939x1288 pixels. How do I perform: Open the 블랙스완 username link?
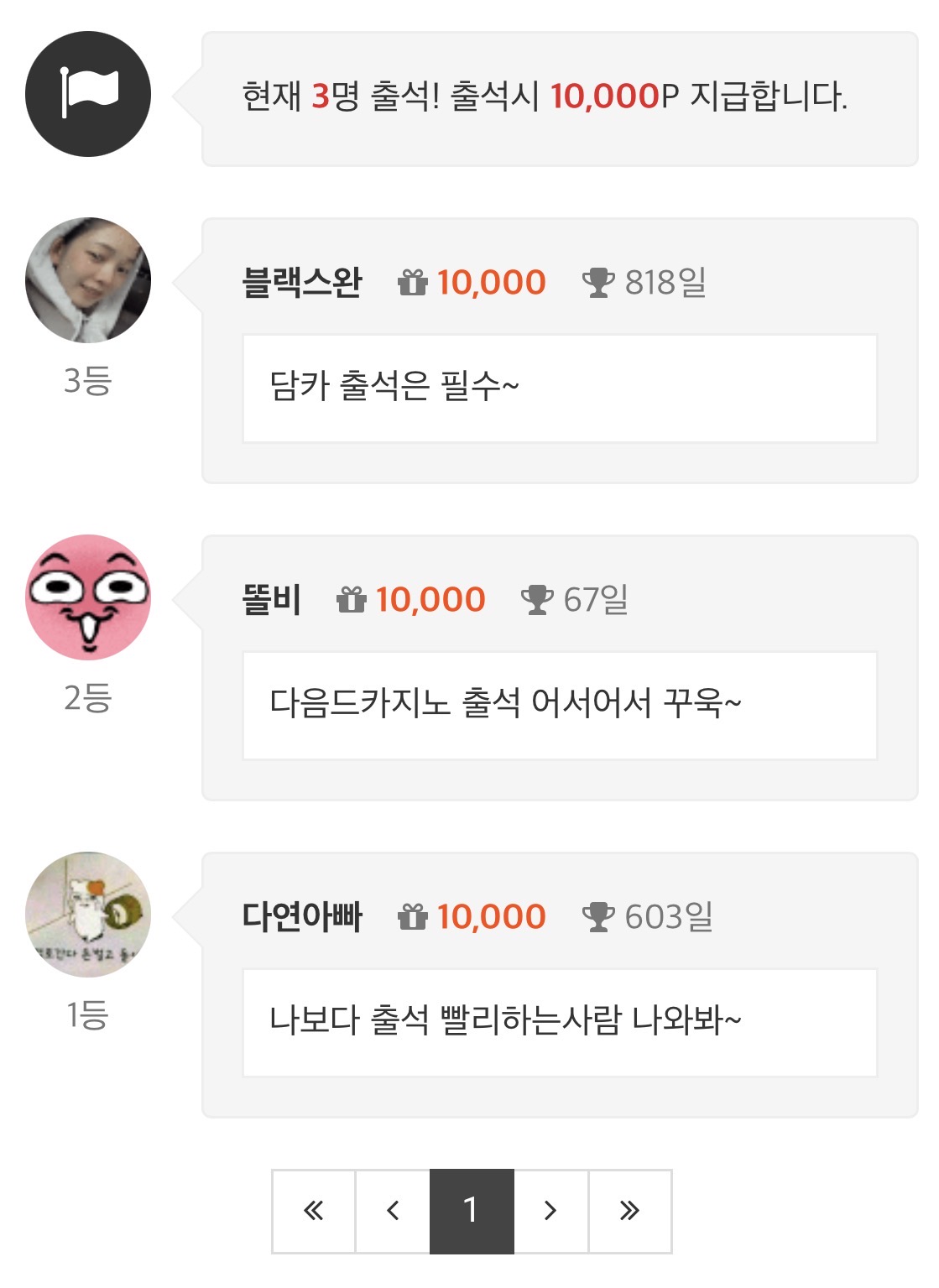[x=302, y=283]
